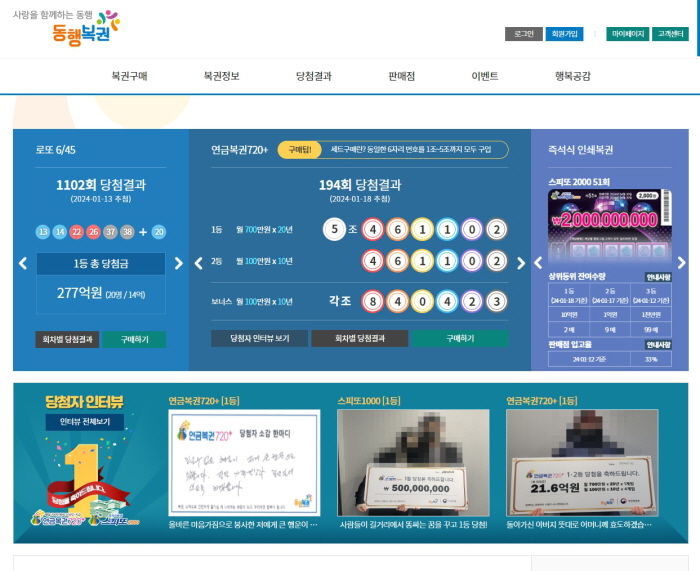This screenshot has width=700, height=571.
Task: Open the 21.6억원 winner photo thumbnail
Action: tap(582, 463)
